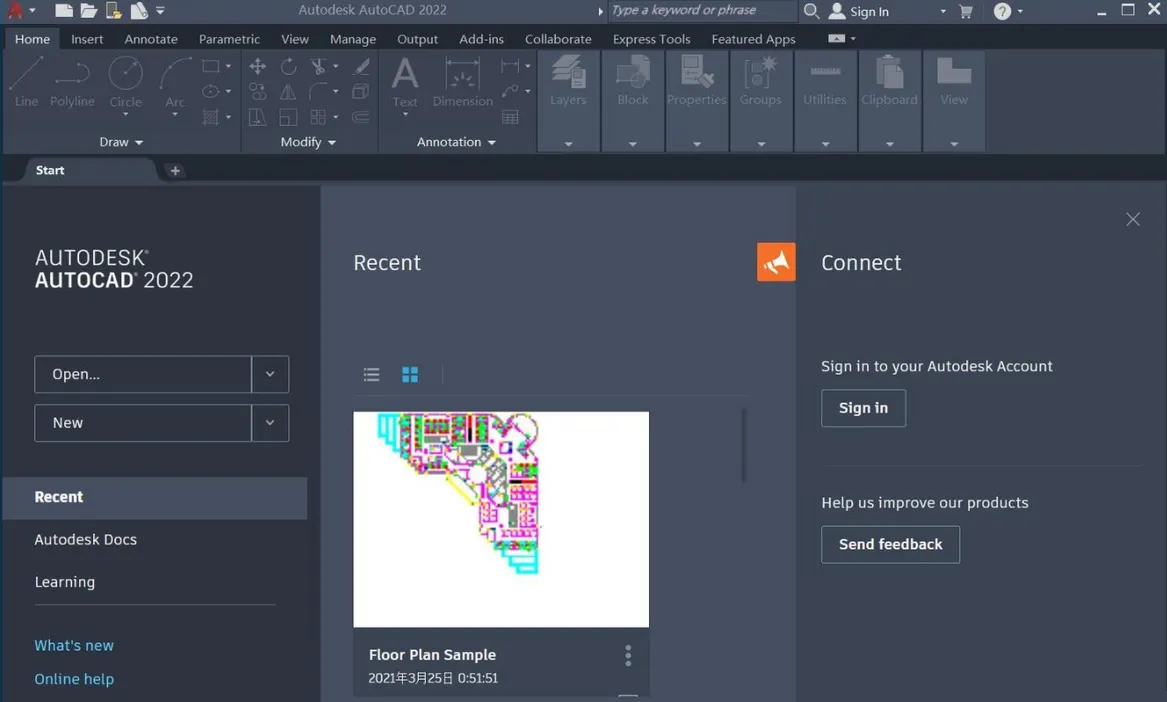Switch Recent files to grid view

(409, 374)
